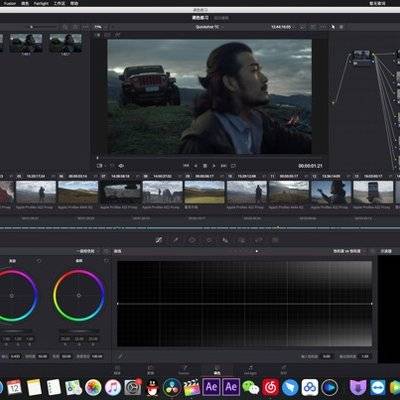Click the first icon above viewer's top-left
This screenshot has width=400, height=400.
98,35
